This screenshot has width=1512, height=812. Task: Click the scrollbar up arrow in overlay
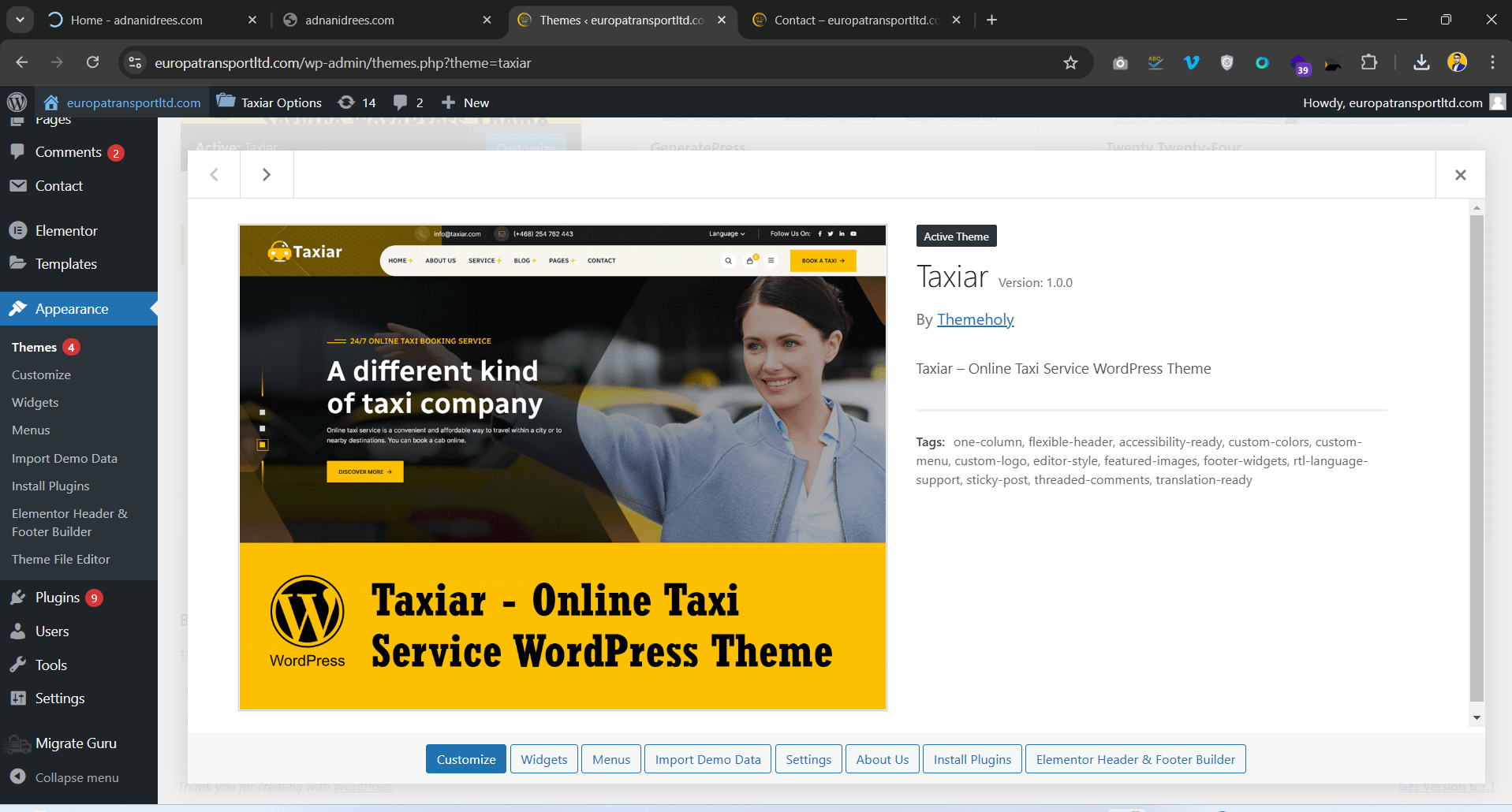[x=1477, y=208]
